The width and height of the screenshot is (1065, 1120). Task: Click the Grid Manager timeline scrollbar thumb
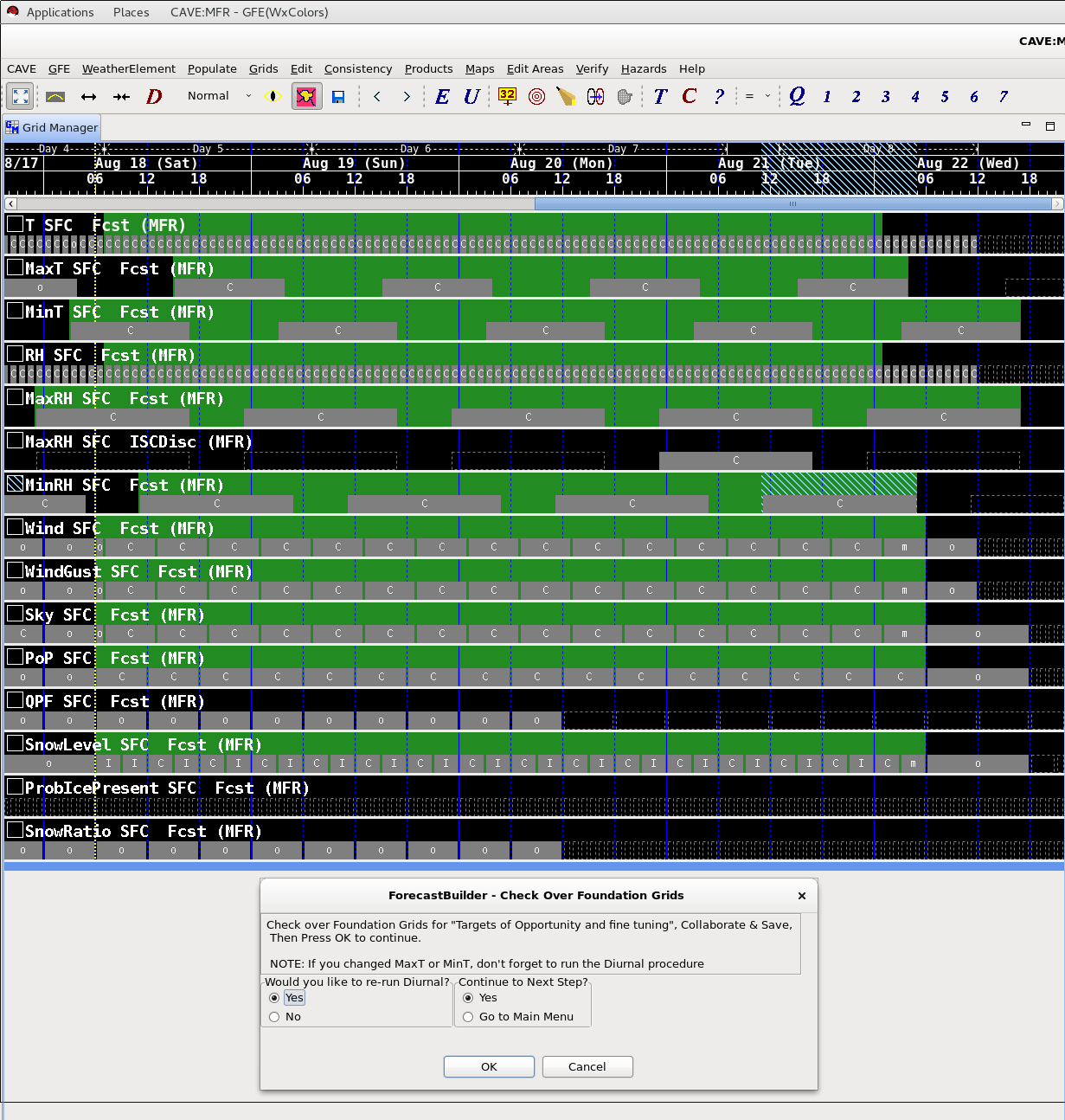[792, 203]
